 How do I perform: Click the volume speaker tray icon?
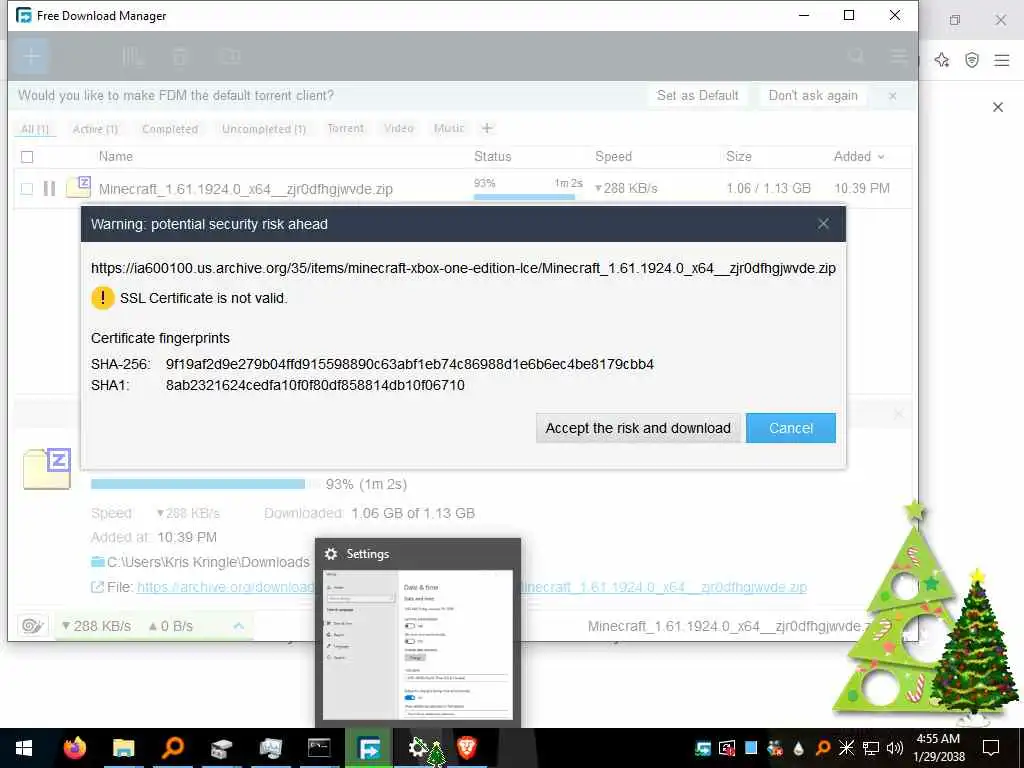pos(895,748)
